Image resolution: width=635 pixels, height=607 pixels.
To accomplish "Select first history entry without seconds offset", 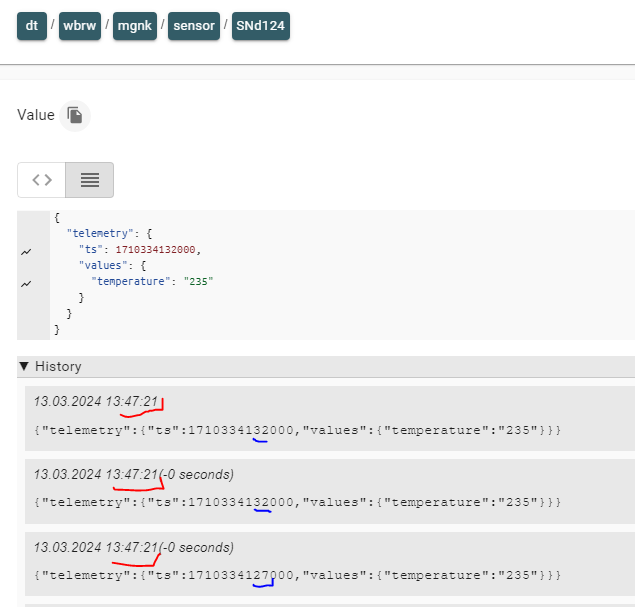I will coord(330,418).
